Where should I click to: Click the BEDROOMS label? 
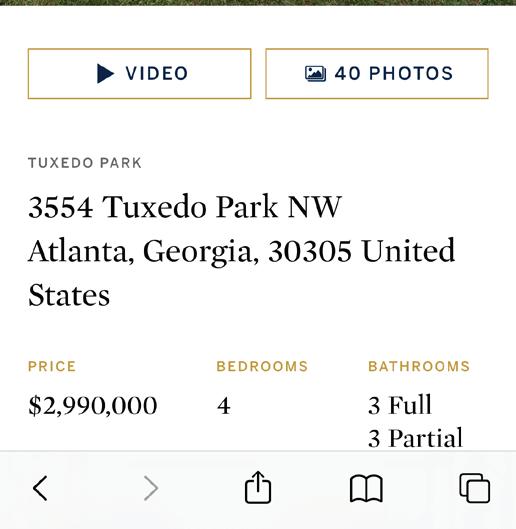point(262,366)
